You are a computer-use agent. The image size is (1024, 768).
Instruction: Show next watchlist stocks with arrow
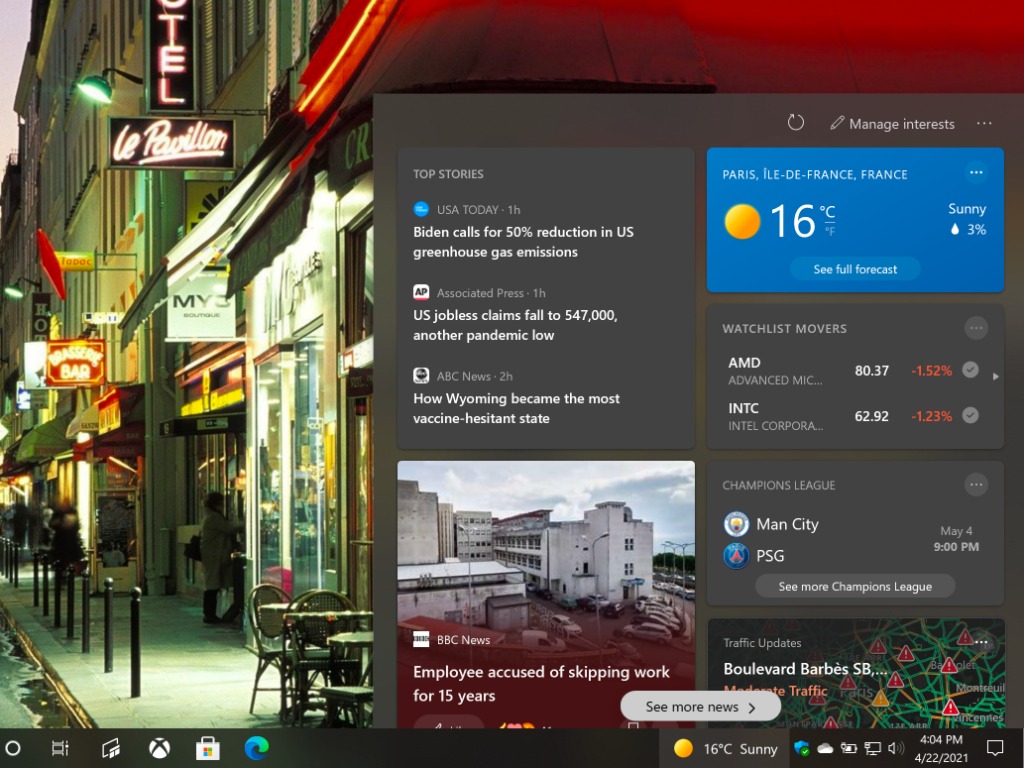point(995,377)
